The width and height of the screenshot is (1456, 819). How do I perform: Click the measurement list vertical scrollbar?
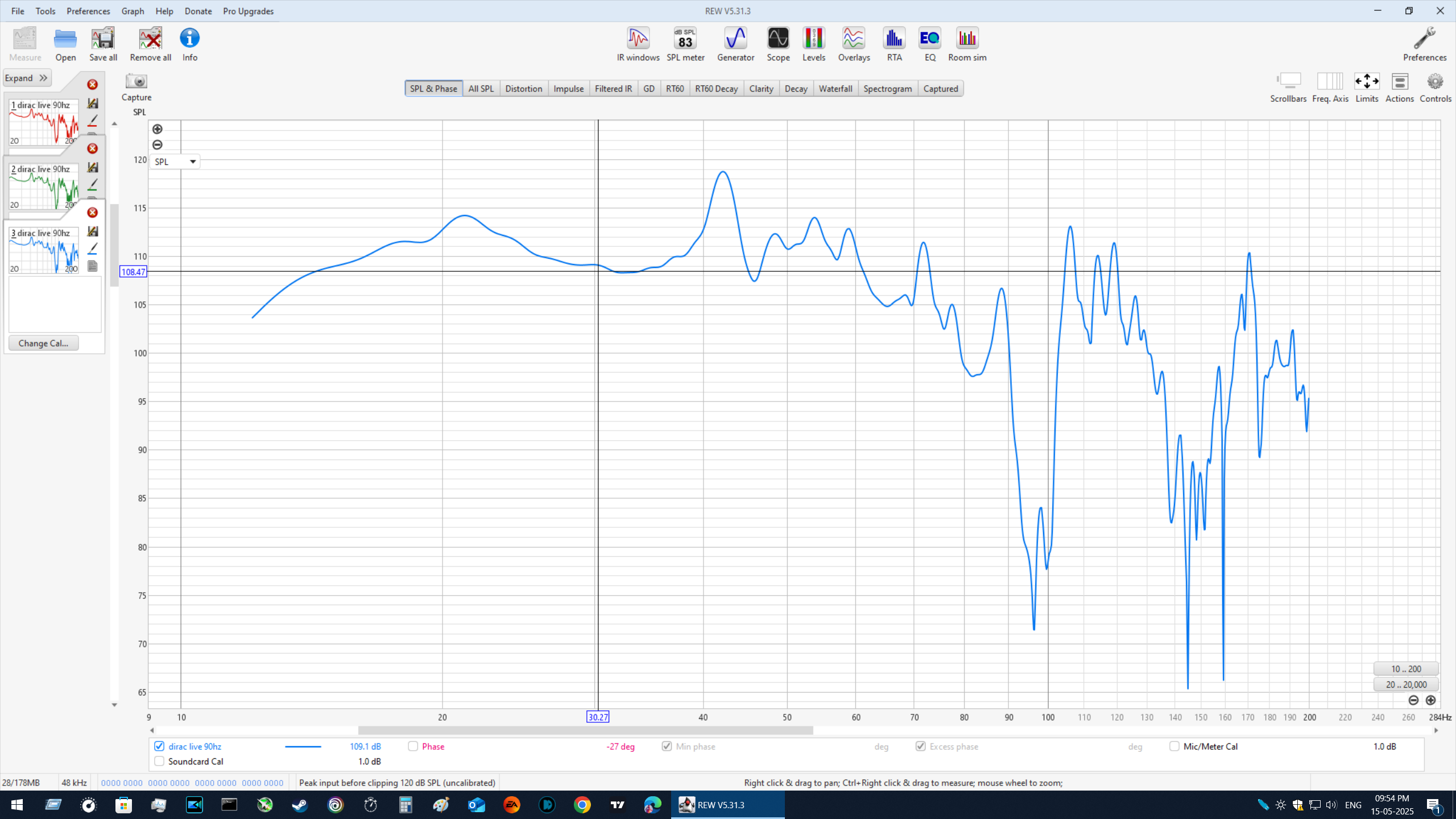tap(114, 245)
